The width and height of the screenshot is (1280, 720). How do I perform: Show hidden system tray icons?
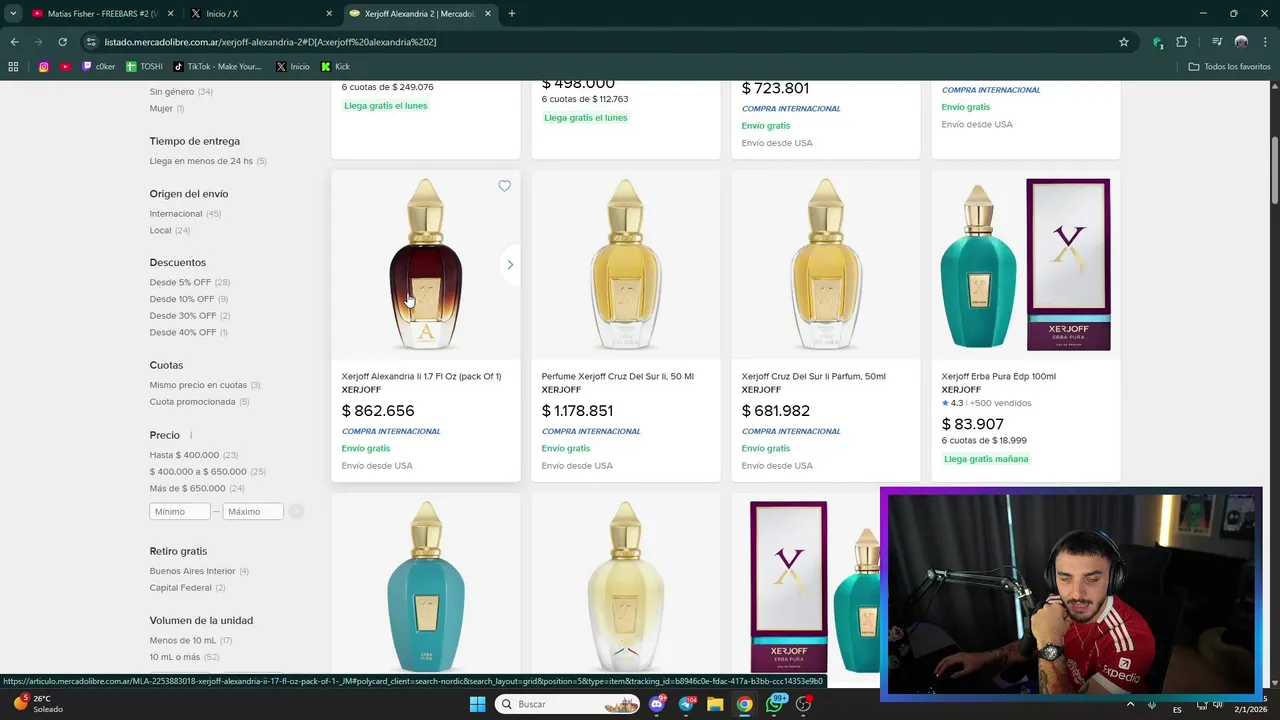tap(1131, 704)
